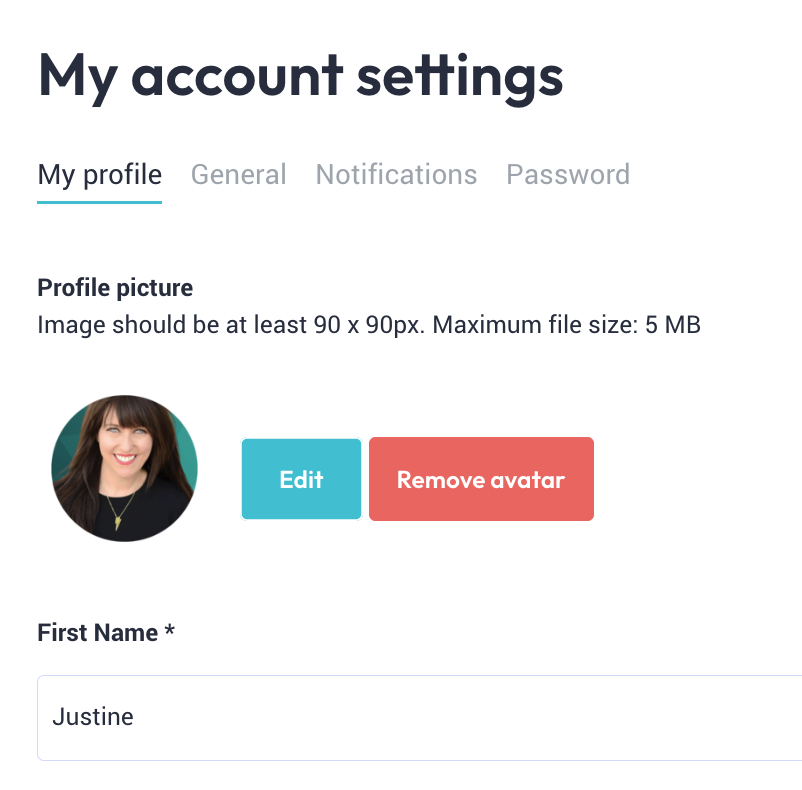Click the red Remove avatar button
802x790 pixels.
481,479
